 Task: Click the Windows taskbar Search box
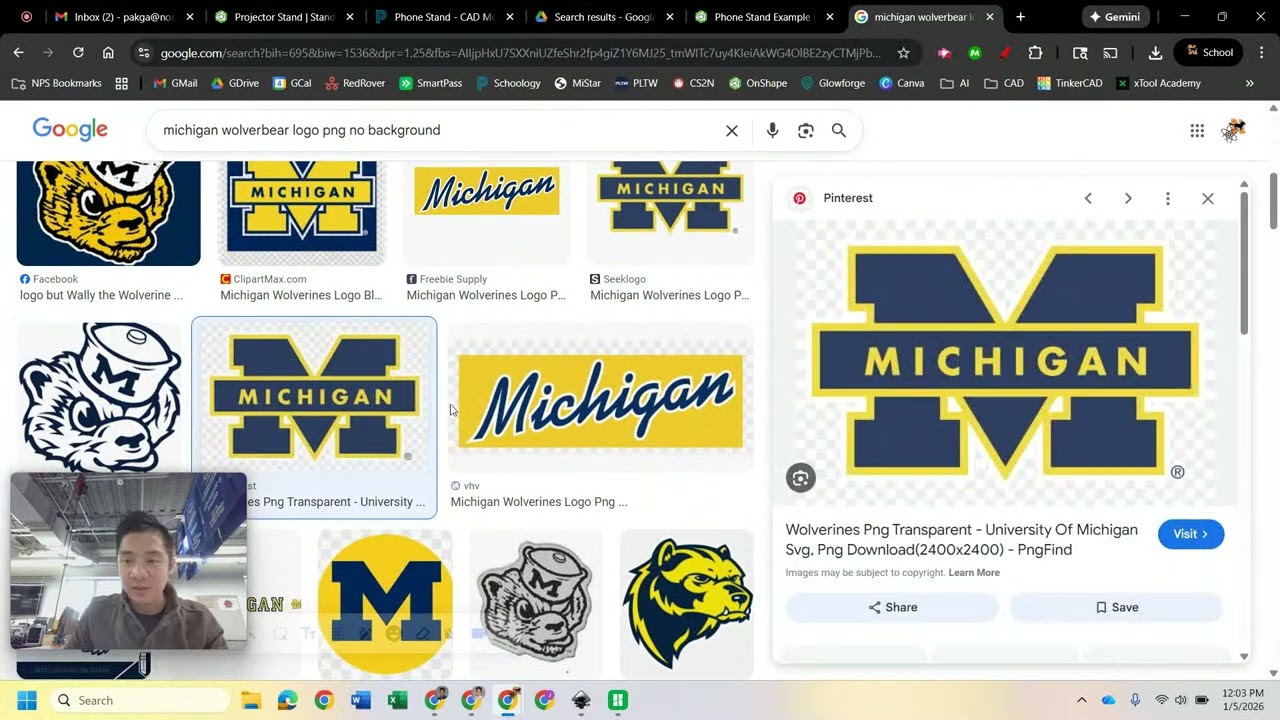click(x=139, y=700)
